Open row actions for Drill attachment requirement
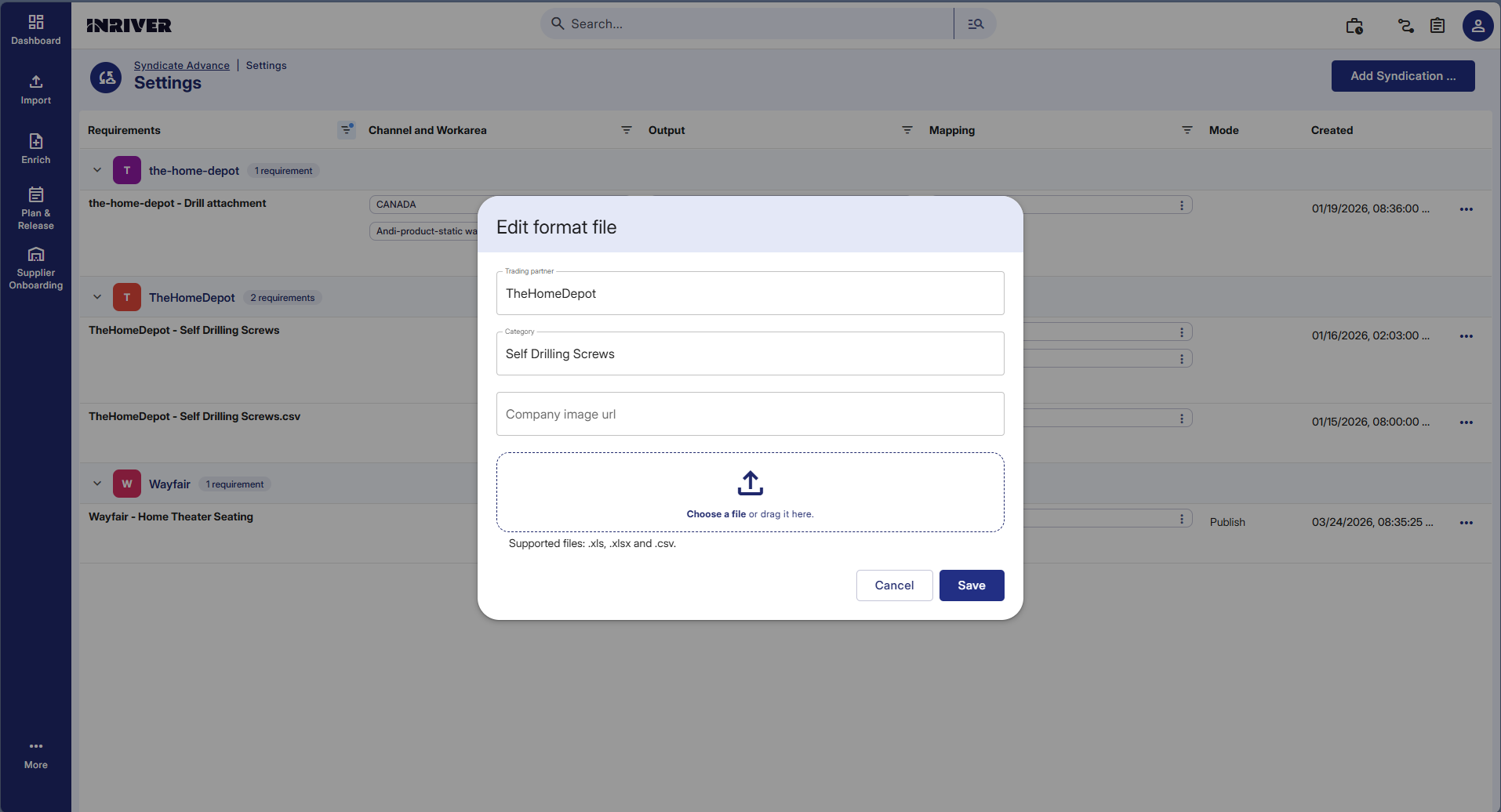This screenshot has height=812, width=1501. pyautogui.click(x=1466, y=209)
